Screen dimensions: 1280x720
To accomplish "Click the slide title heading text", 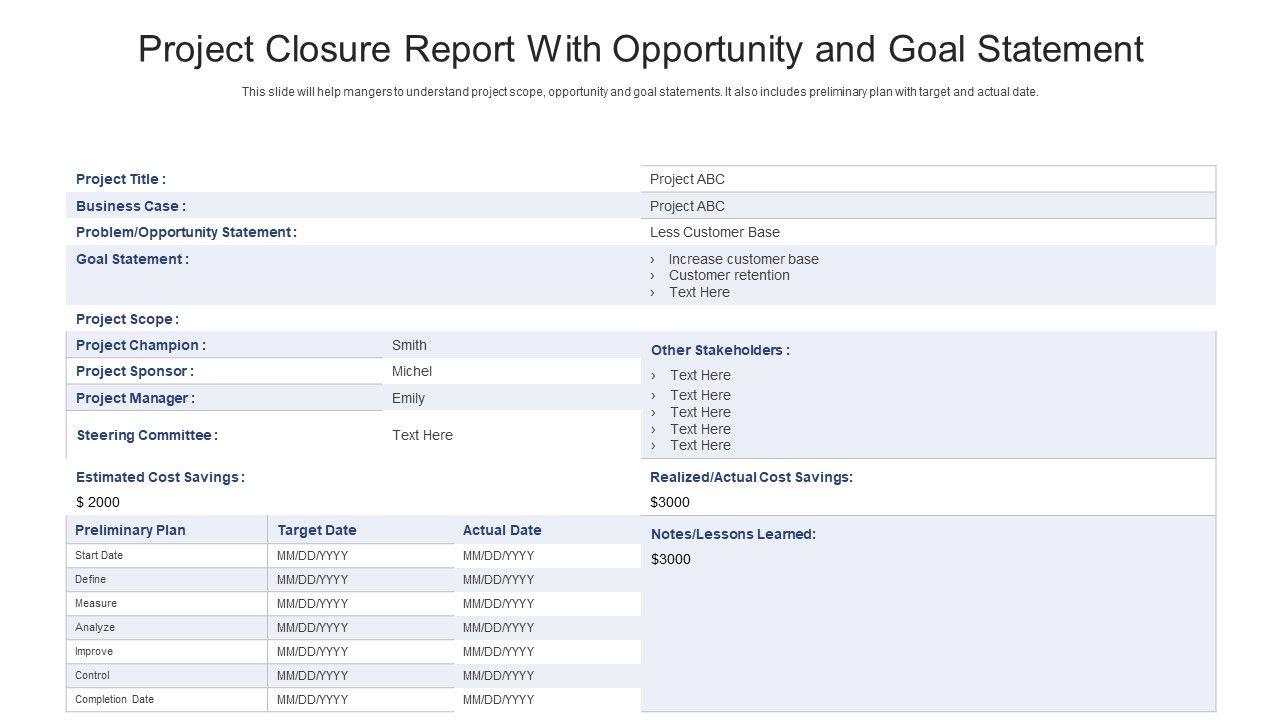I will click(x=640, y=49).
